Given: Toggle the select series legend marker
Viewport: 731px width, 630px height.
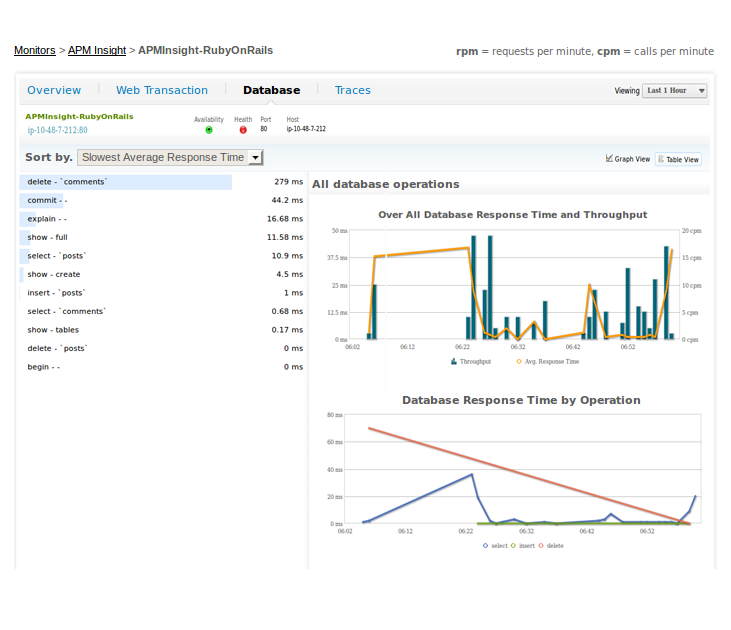Looking at the screenshot, I should click(486, 545).
